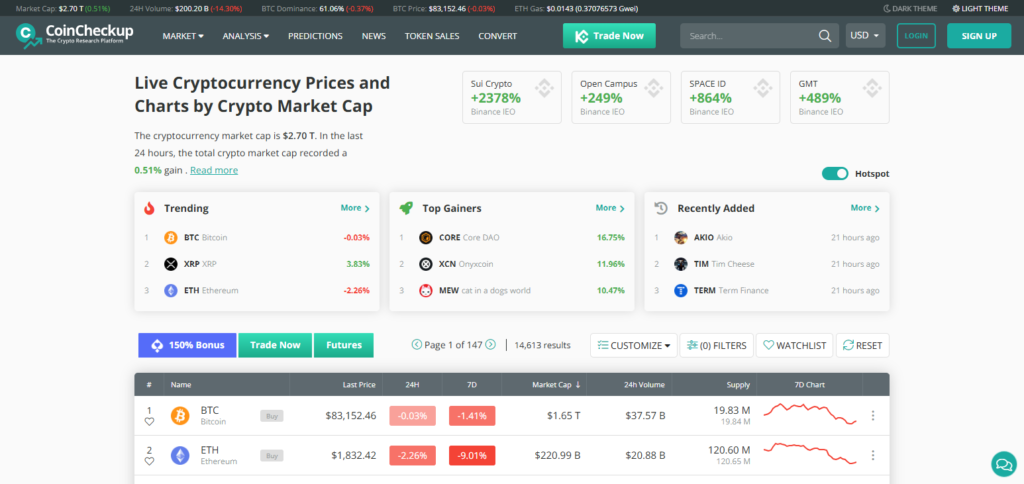Screen dimensions: 1024x484
Task: Switch to Light Theme
Action: (980, 8)
